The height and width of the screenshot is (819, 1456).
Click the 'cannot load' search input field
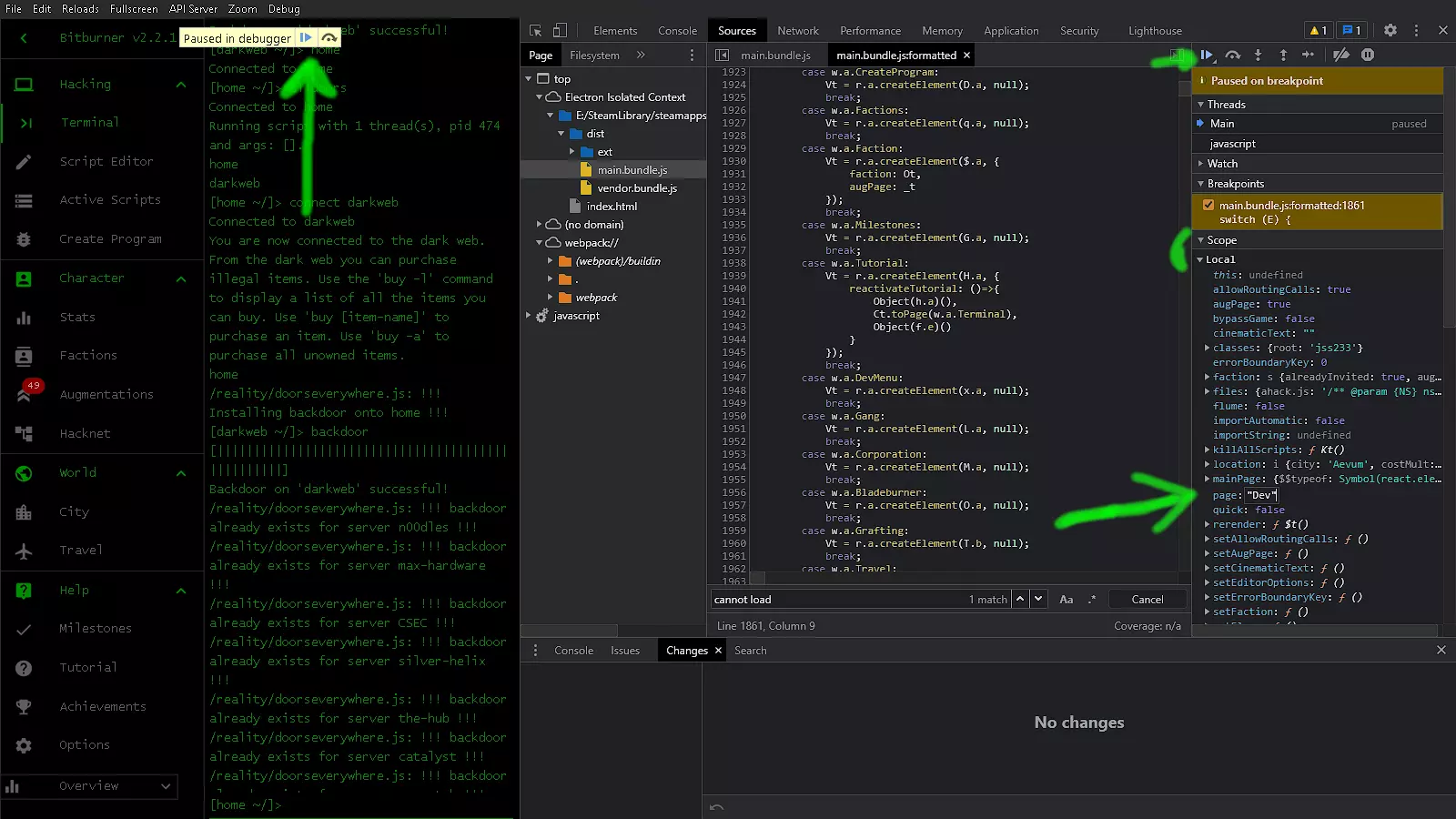coord(837,600)
